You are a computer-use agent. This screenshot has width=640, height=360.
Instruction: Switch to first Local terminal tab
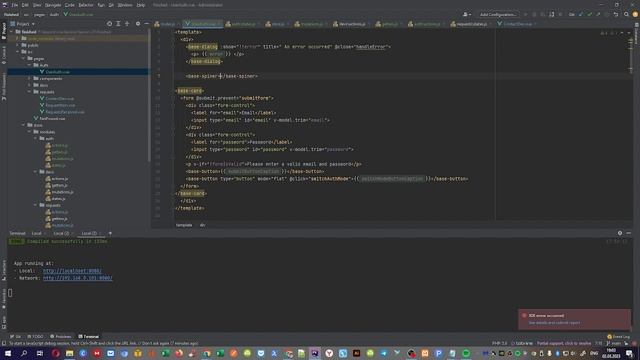point(37,233)
